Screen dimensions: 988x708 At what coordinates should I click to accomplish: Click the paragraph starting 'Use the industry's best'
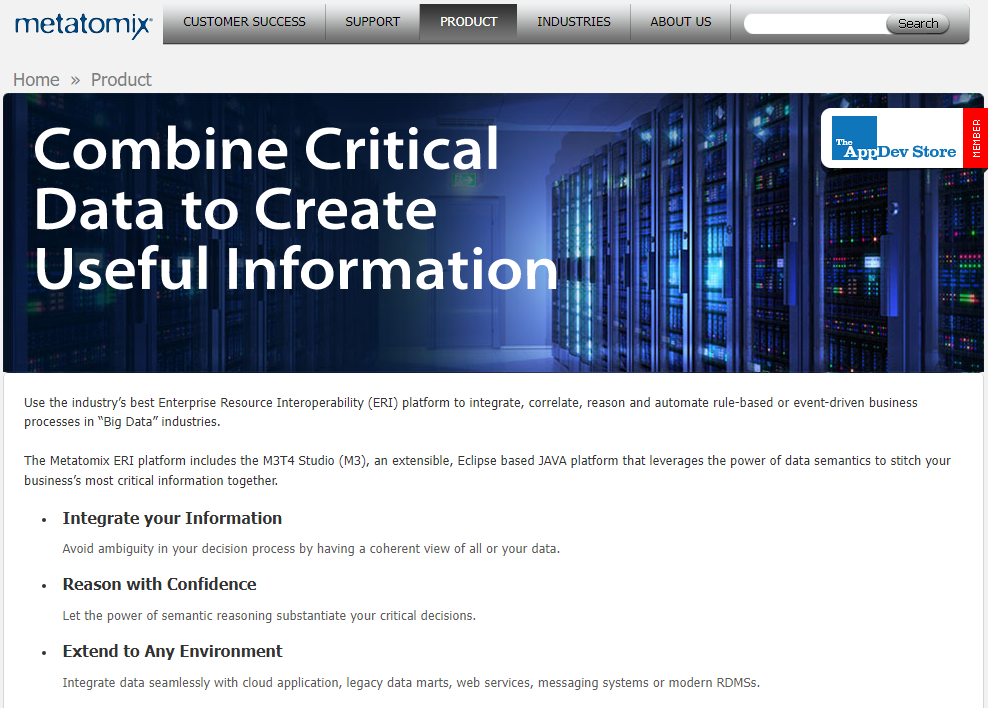pos(471,412)
